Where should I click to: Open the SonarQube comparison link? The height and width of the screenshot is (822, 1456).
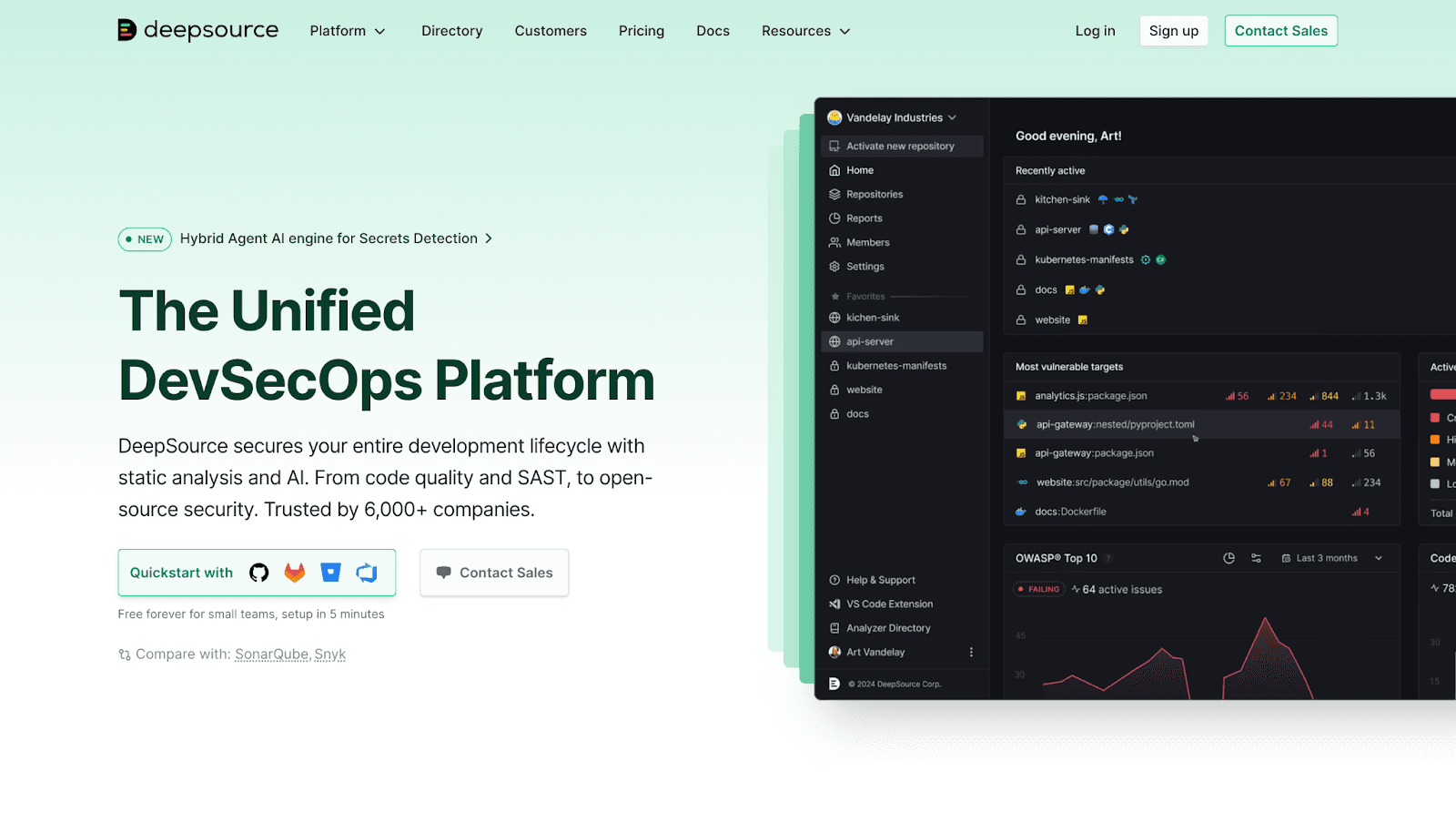point(272,655)
